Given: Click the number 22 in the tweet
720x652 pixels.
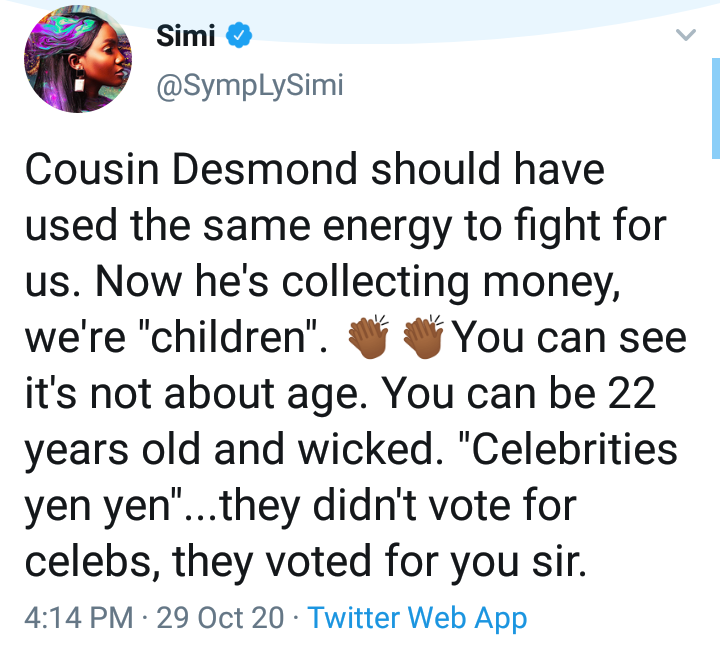Looking at the screenshot, I should (x=632, y=393).
